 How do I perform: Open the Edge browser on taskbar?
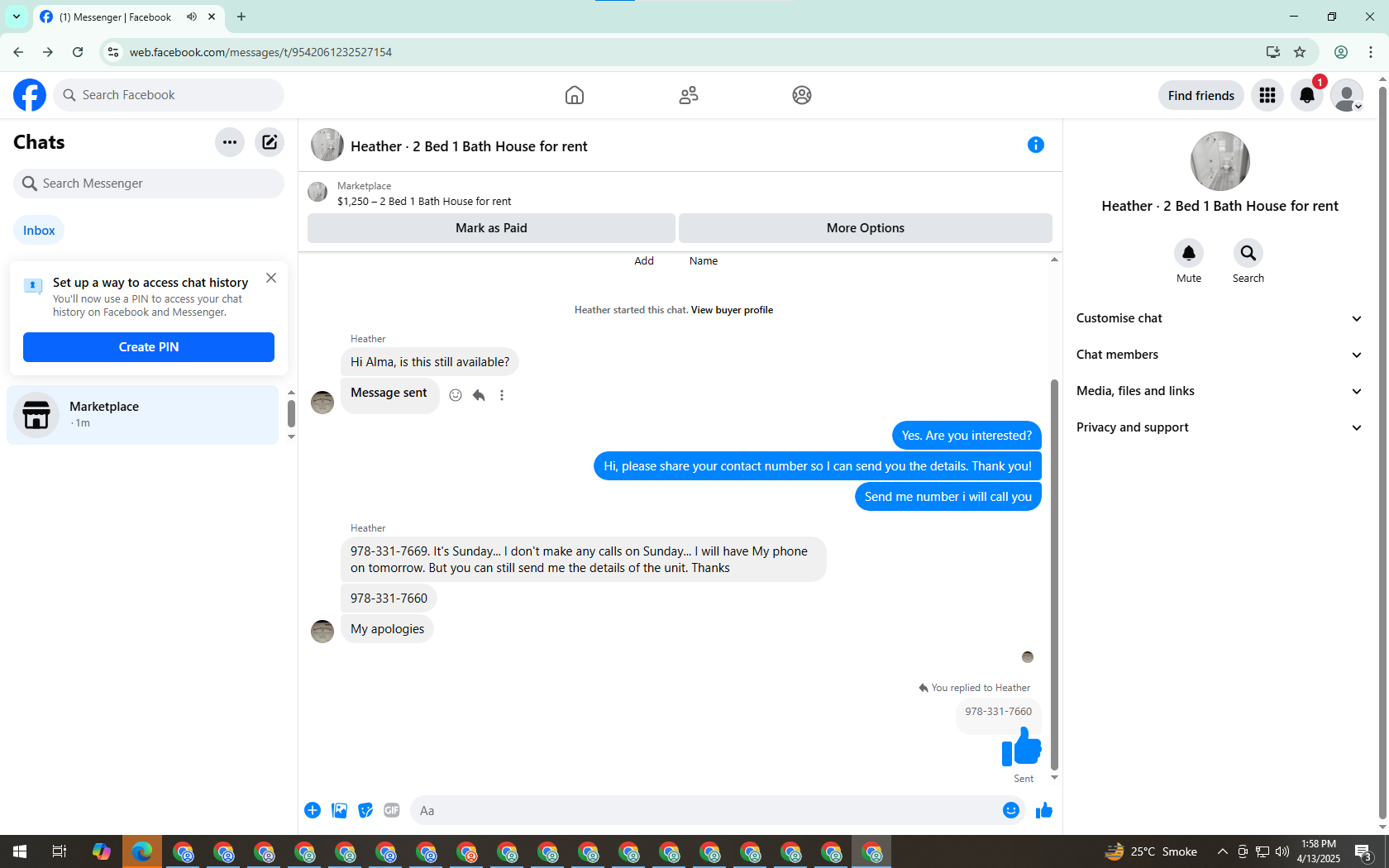coord(142,851)
